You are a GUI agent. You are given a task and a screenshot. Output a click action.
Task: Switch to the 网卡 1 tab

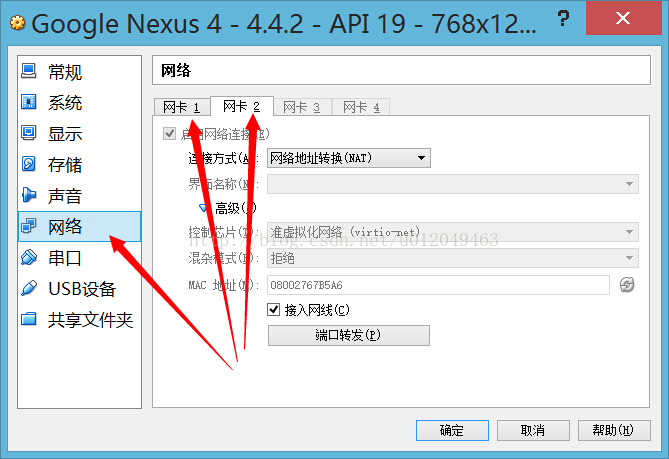tap(182, 107)
